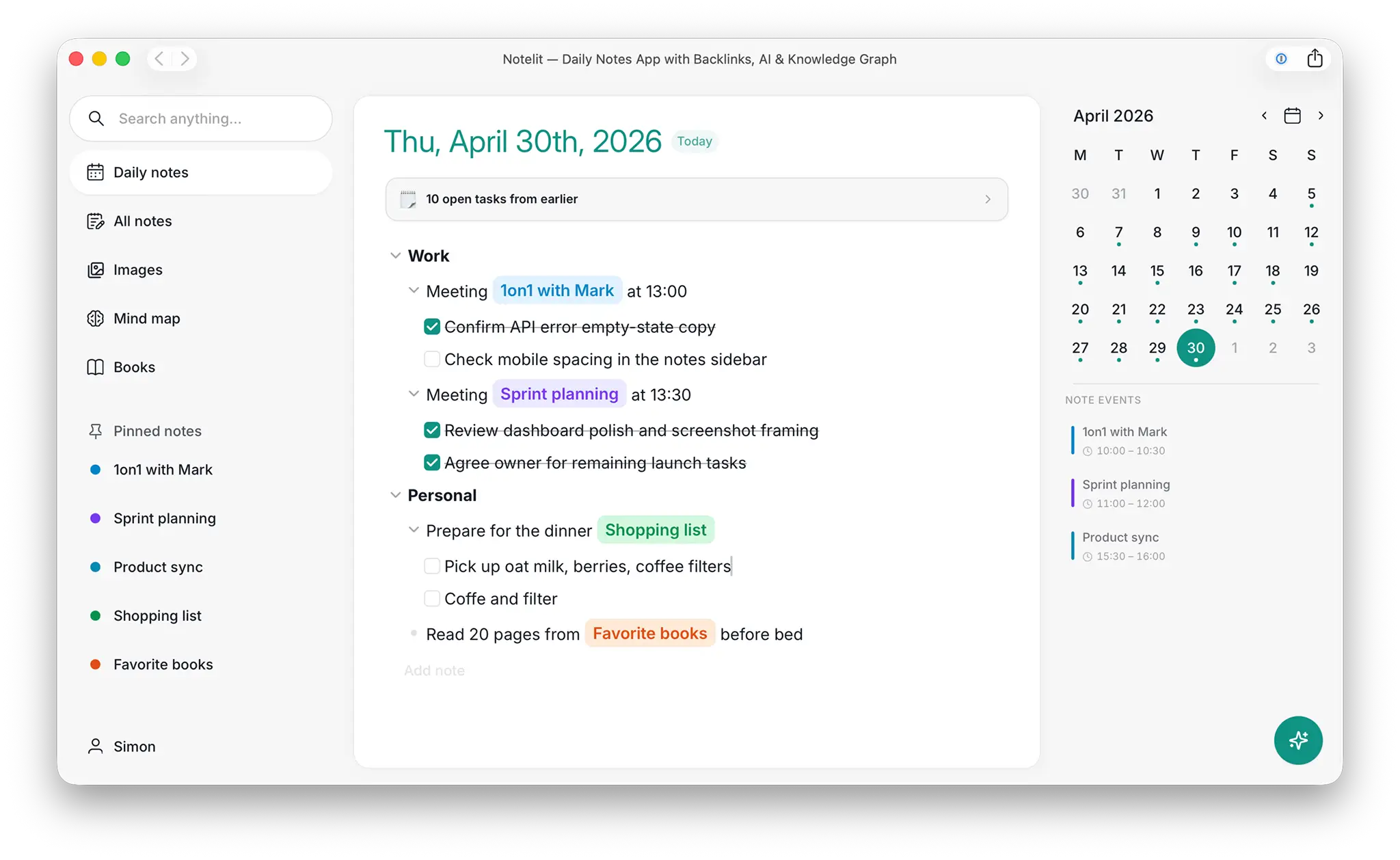This screenshot has height=860, width=1400.
Task: Click the AI sparkle assistant button
Action: pos(1297,740)
